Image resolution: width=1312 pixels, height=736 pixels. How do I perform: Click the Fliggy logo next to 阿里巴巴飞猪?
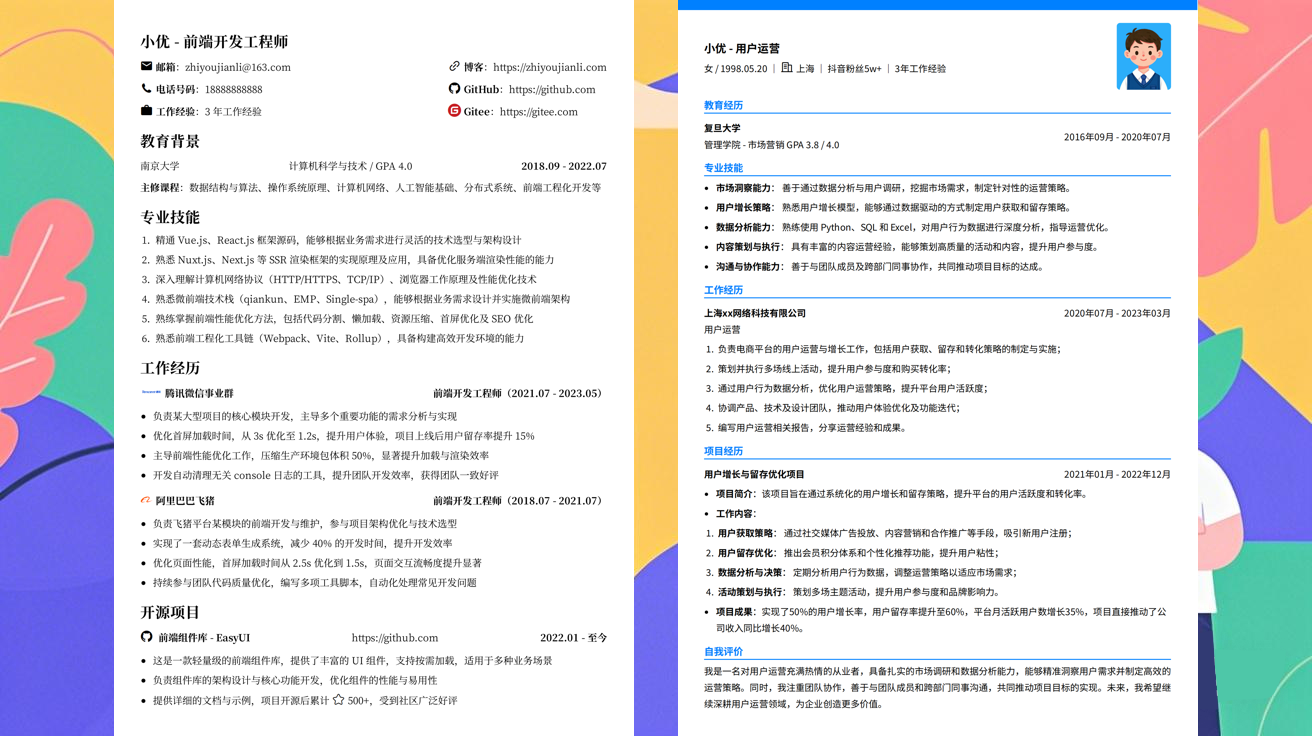point(146,500)
